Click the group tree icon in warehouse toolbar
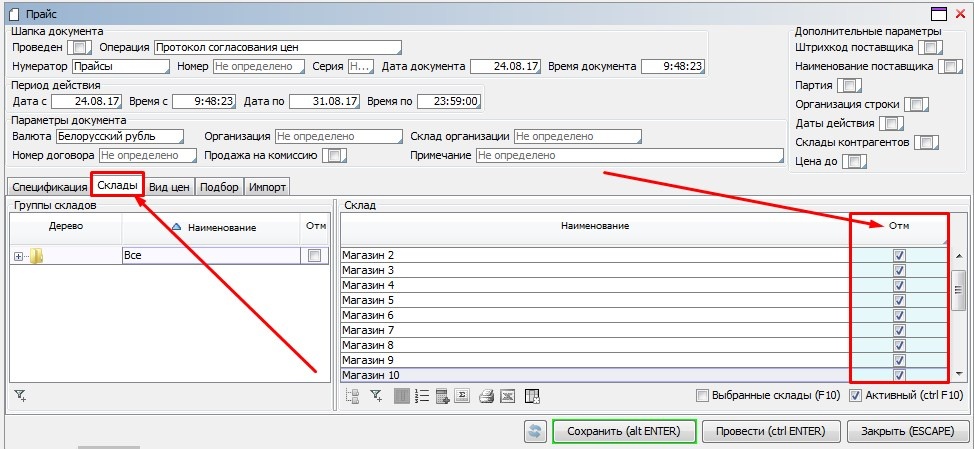974x449 pixels. pos(352,396)
